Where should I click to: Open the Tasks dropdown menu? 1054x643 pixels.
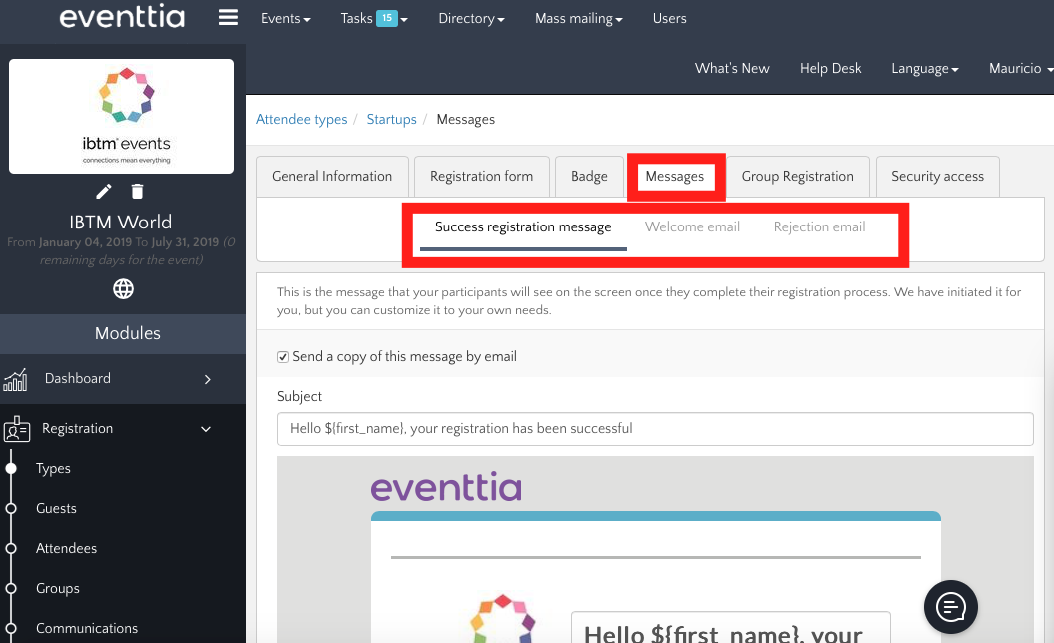coord(373,18)
